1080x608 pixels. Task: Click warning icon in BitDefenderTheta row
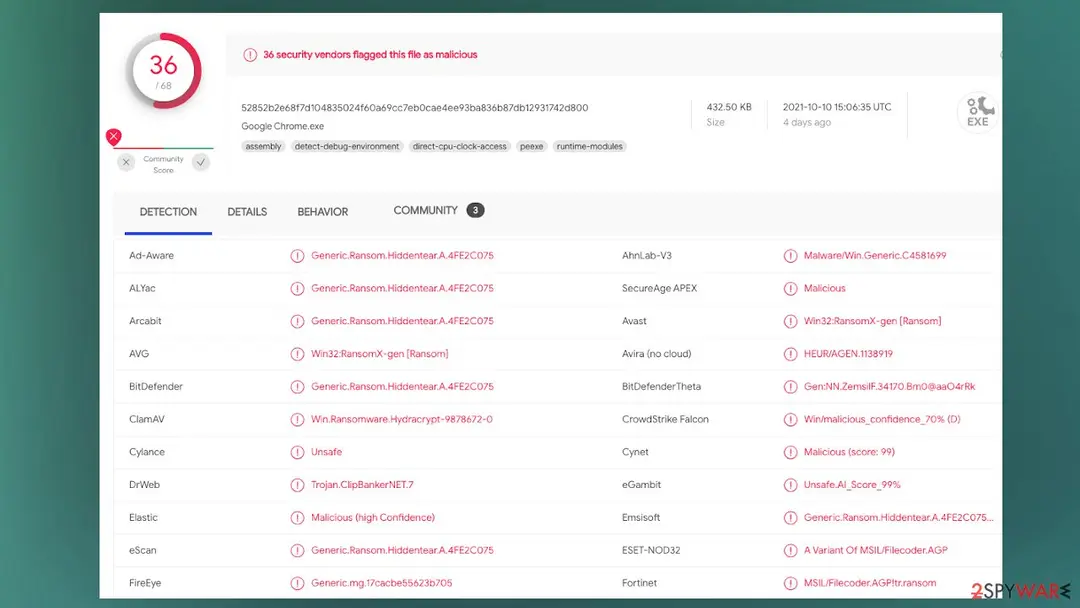click(790, 387)
